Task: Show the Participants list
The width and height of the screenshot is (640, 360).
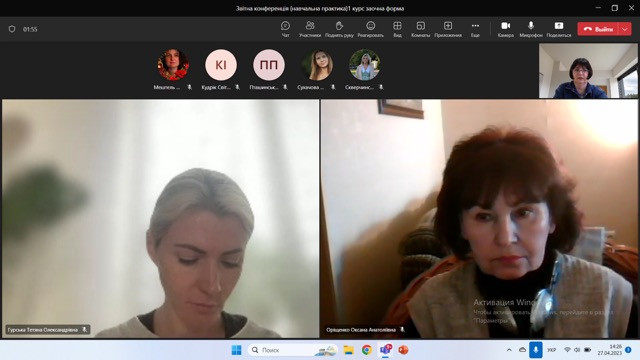Action: tap(310, 29)
